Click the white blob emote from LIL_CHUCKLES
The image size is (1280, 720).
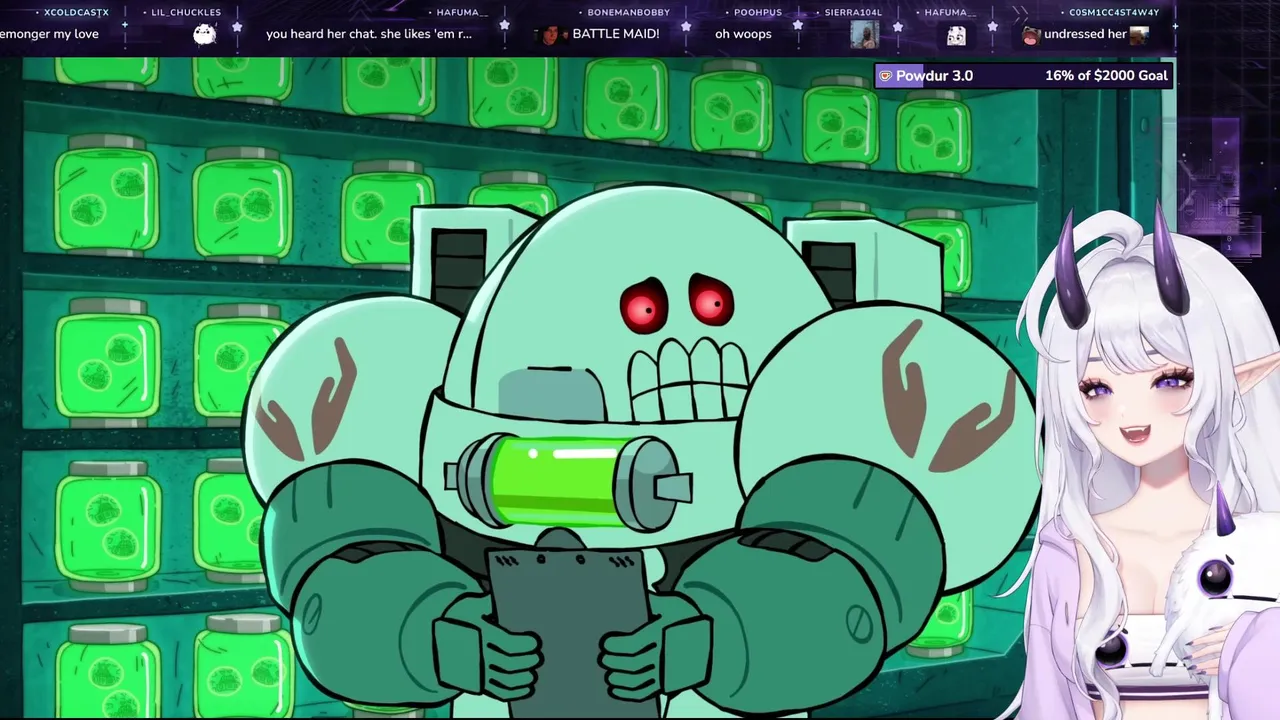(x=205, y=35)
